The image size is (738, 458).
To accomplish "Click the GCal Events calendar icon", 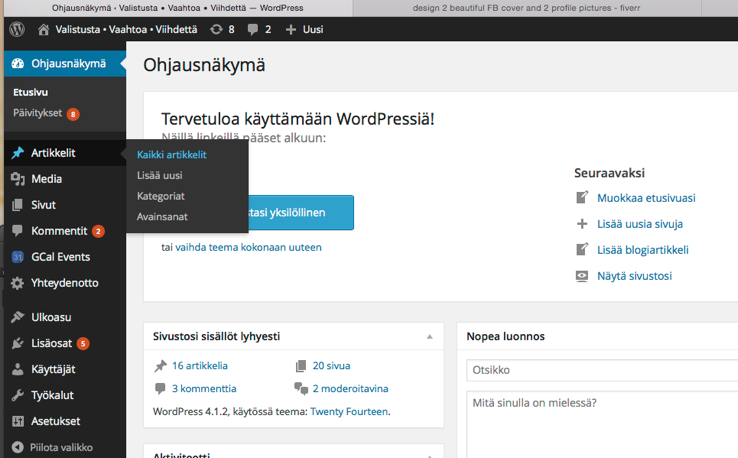I will [17, 257].
